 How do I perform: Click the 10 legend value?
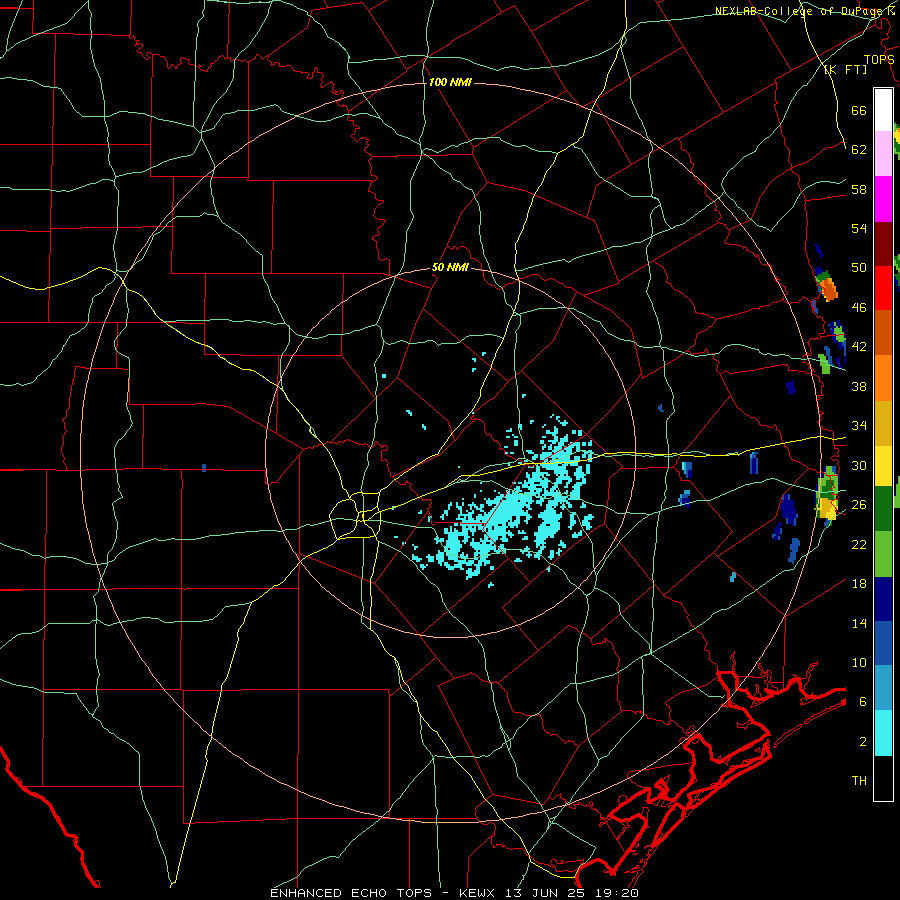[859, 662]
